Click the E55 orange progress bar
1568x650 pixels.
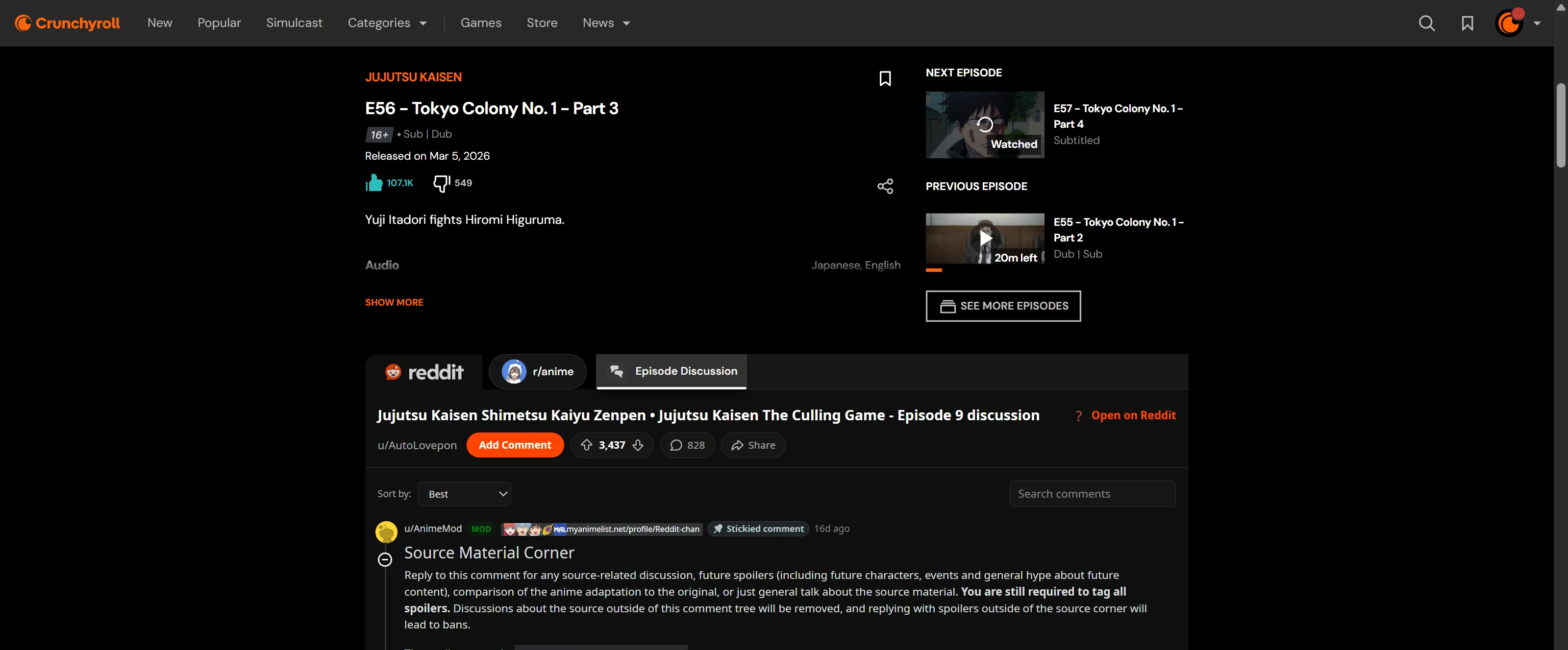pos(934,270)
